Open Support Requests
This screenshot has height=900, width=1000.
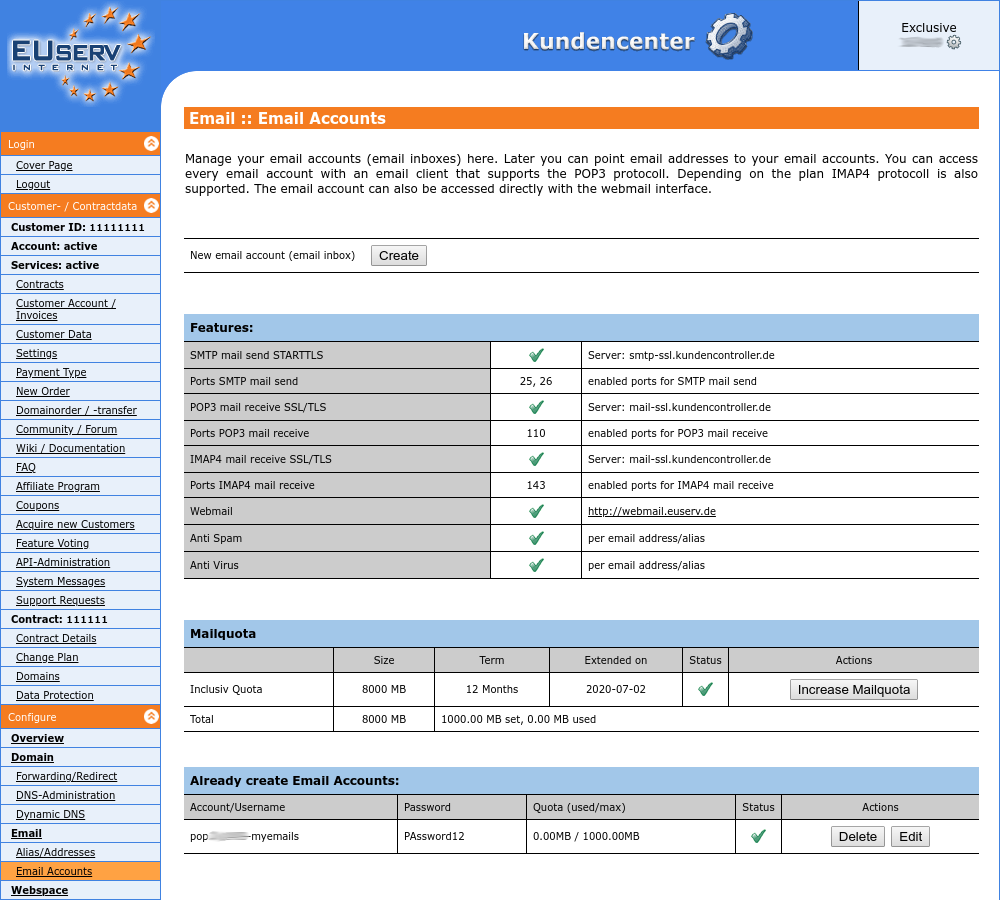click(x=60, y=600)
